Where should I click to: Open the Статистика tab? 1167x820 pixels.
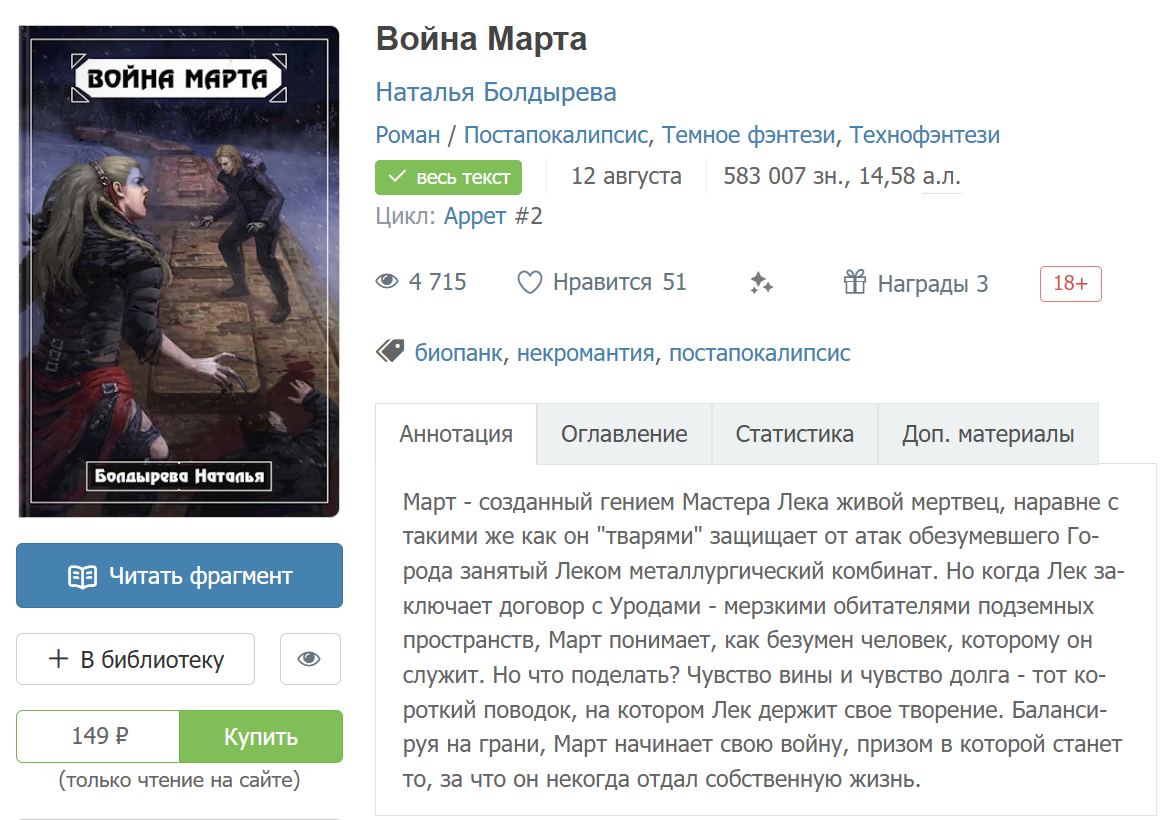point(794,434)
